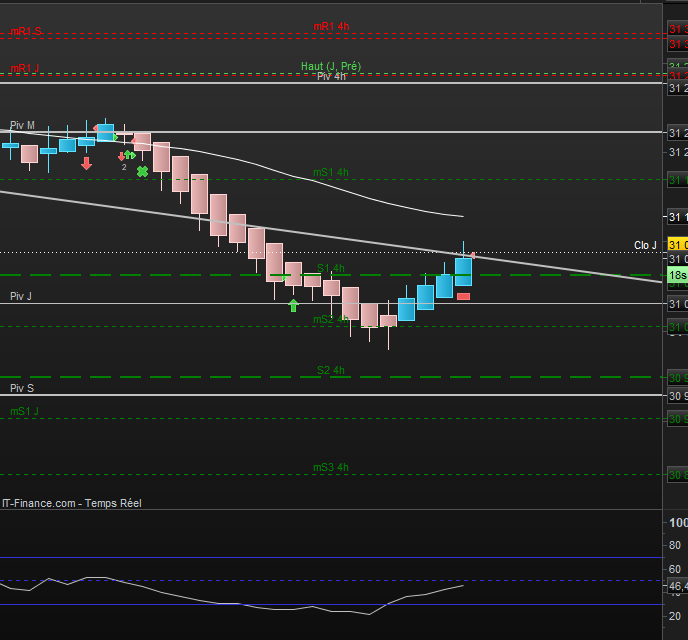Click the red rectangle under last candle

pos(463,297)
